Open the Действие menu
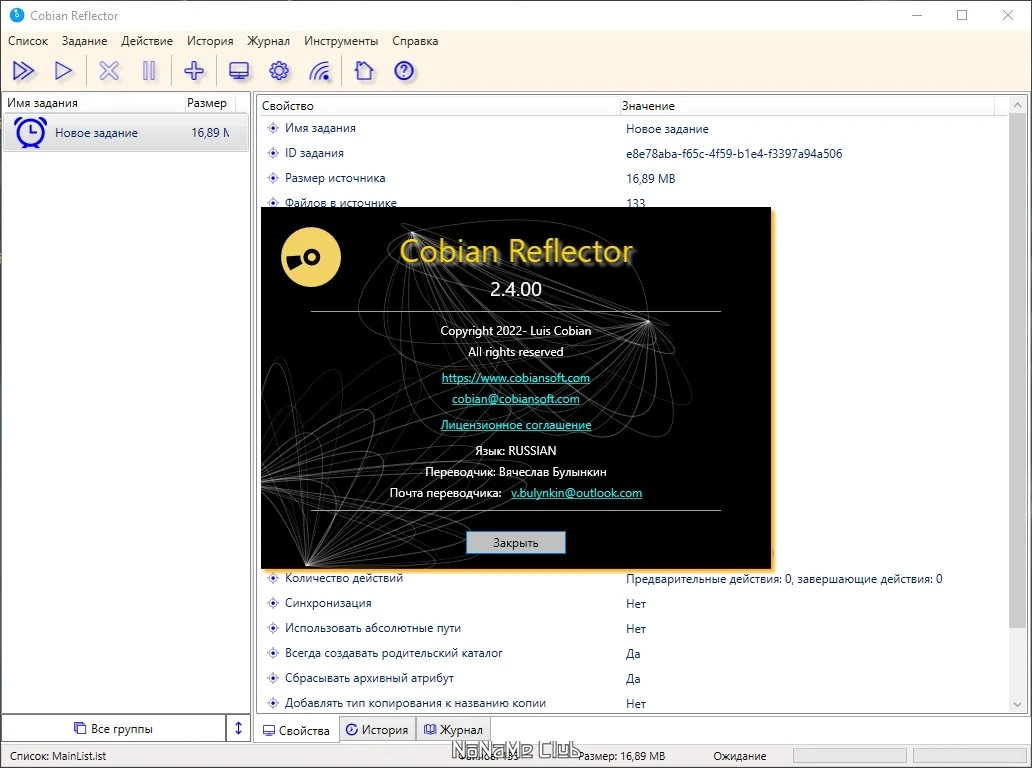1032x768 pixels. pos(147,41)
